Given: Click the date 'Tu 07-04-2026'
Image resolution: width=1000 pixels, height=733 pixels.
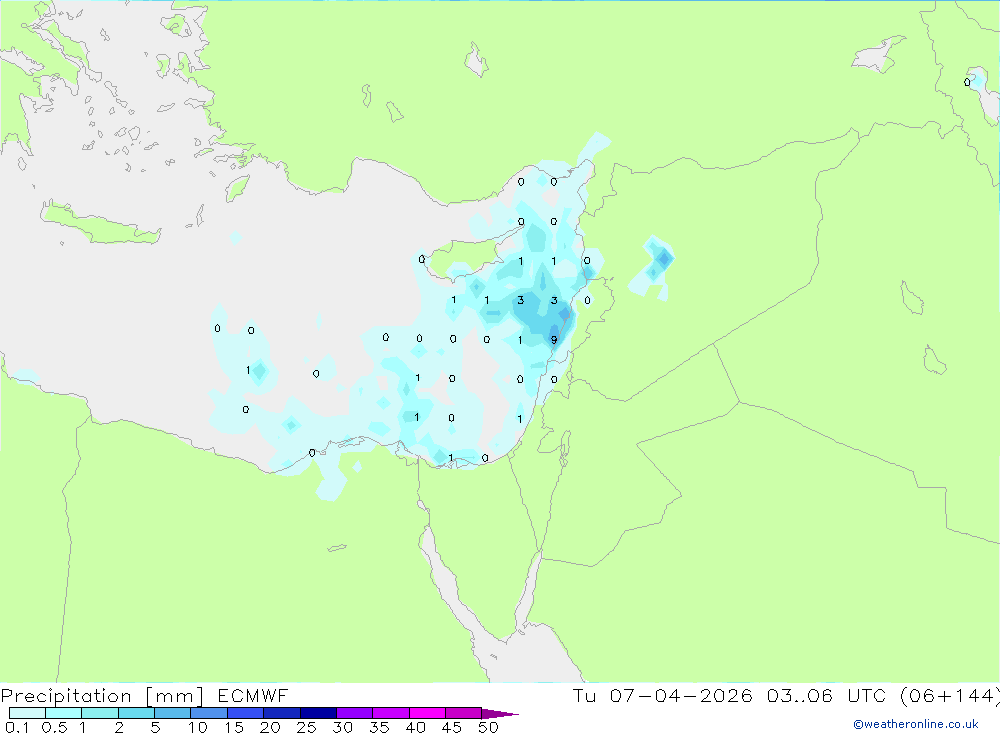Looking at the screenshot, I should coord(663,695).
